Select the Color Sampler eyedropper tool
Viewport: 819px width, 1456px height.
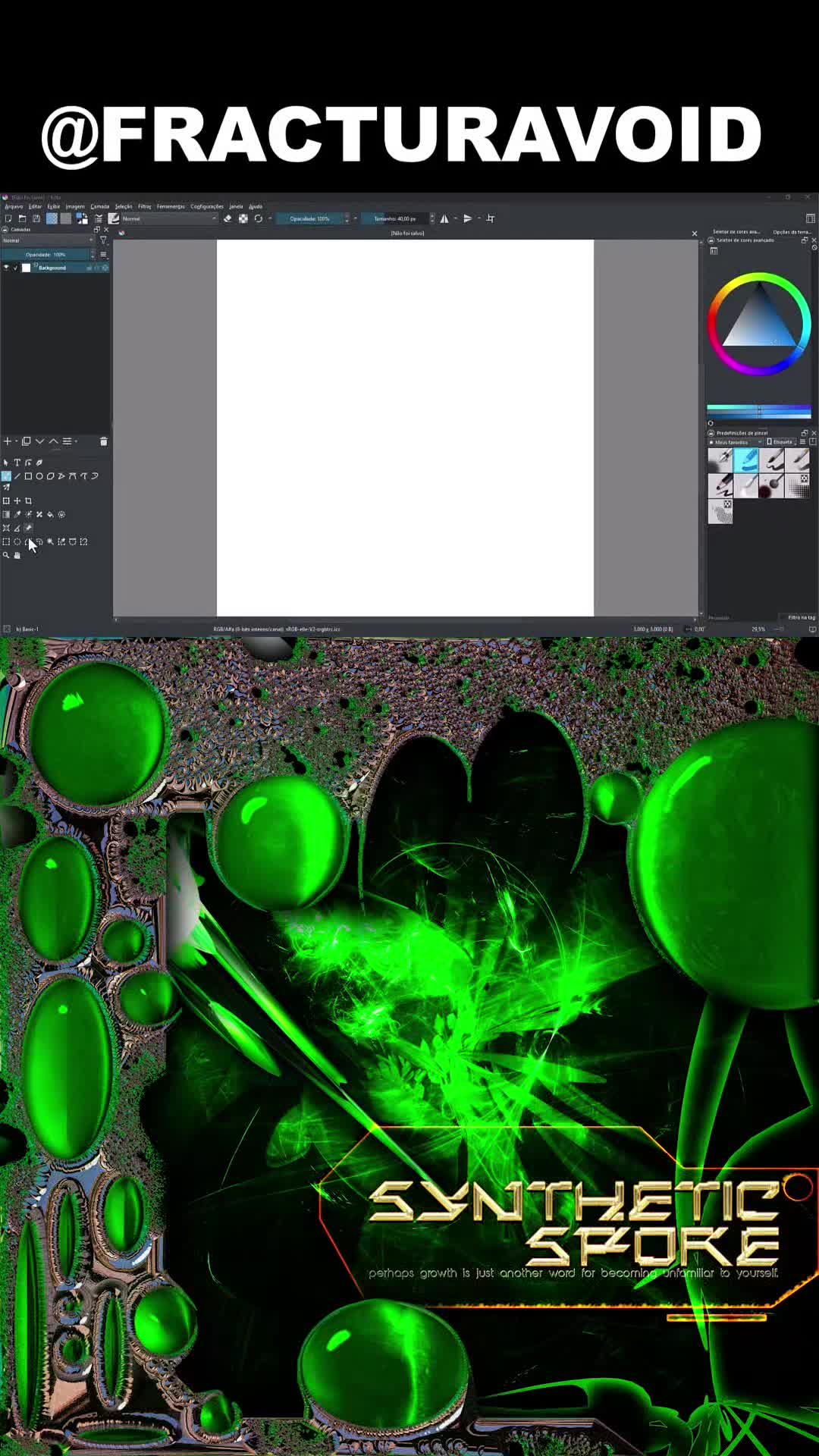coord(17,514)
